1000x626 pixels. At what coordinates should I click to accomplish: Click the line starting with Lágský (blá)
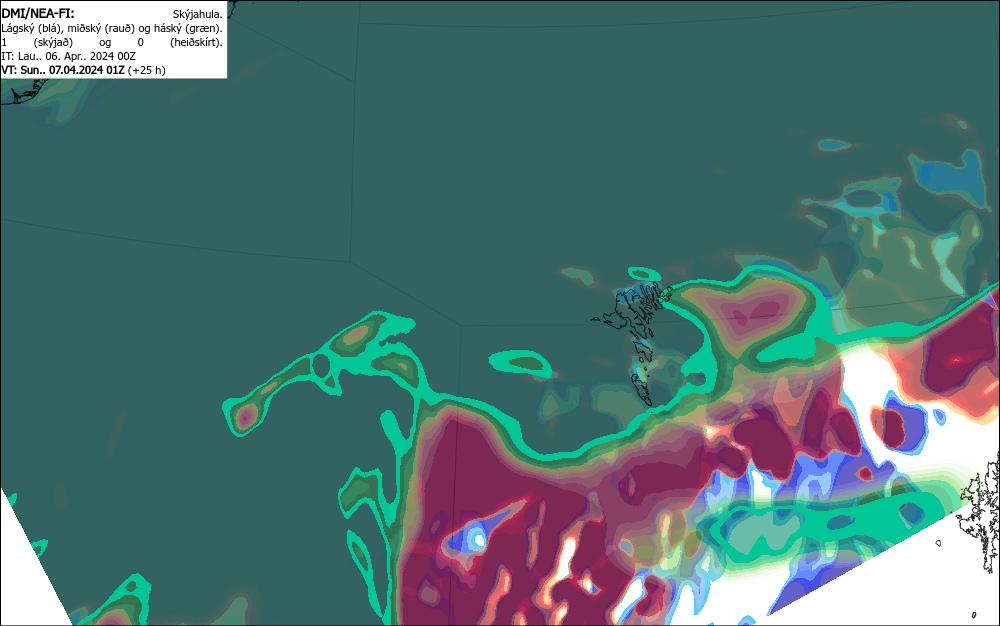[x=112, y=28]
